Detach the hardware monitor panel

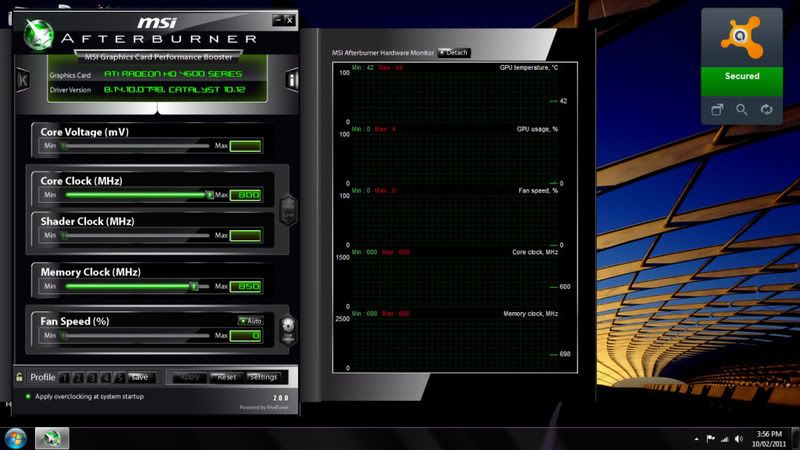click(x=453, y=52)
